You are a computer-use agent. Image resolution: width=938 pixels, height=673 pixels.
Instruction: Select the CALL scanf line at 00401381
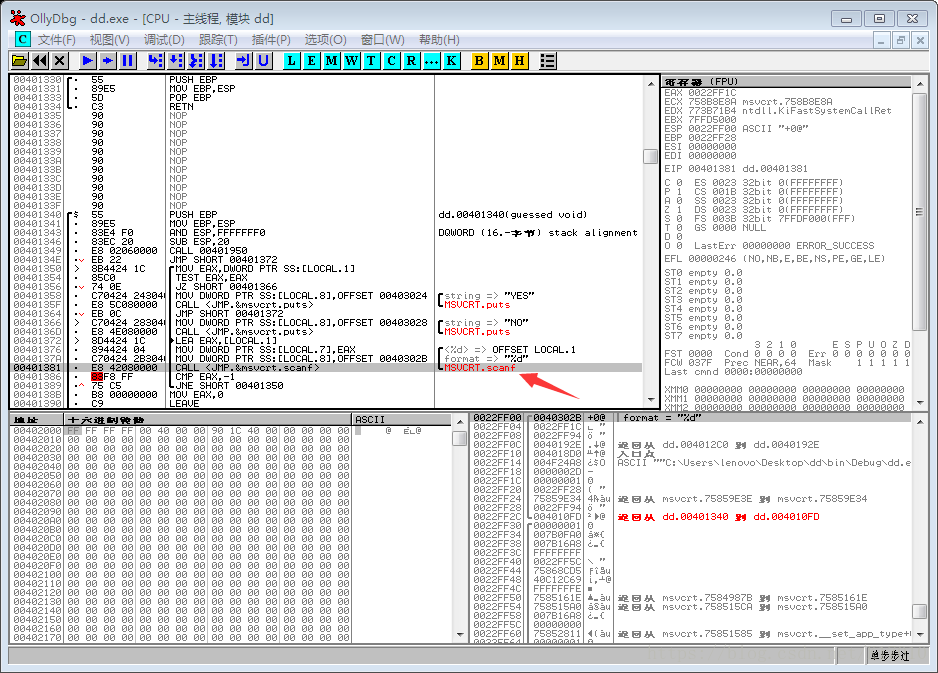click(326, 368)
